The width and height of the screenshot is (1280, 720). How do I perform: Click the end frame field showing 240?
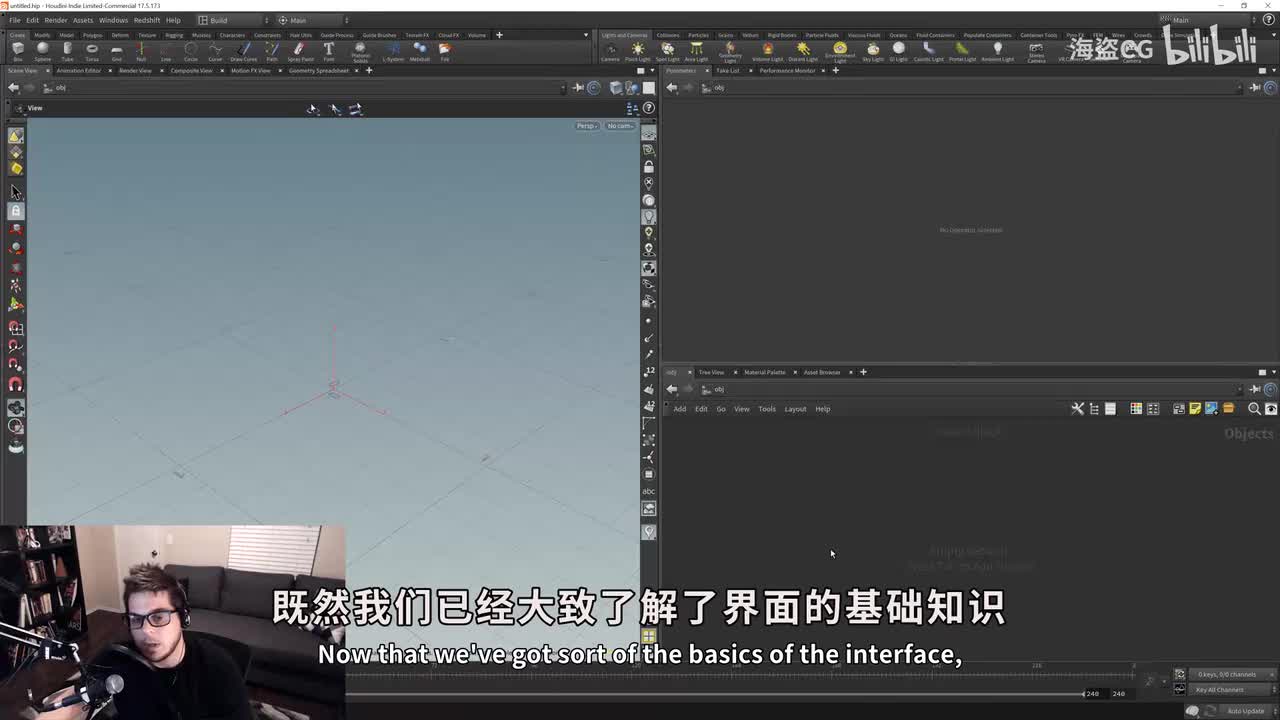point(1119,693)
